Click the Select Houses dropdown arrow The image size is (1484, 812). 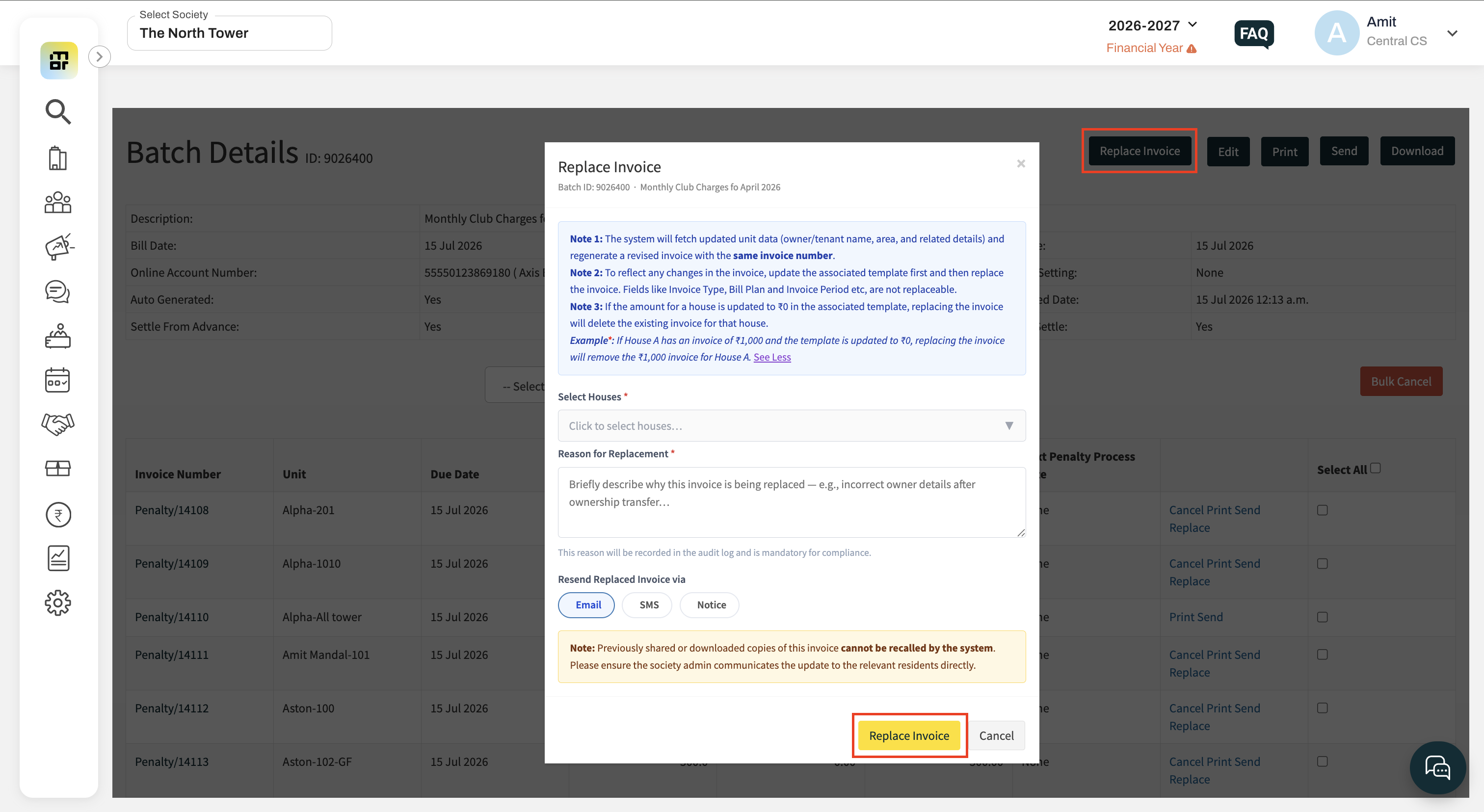[x=1009, y=425]
